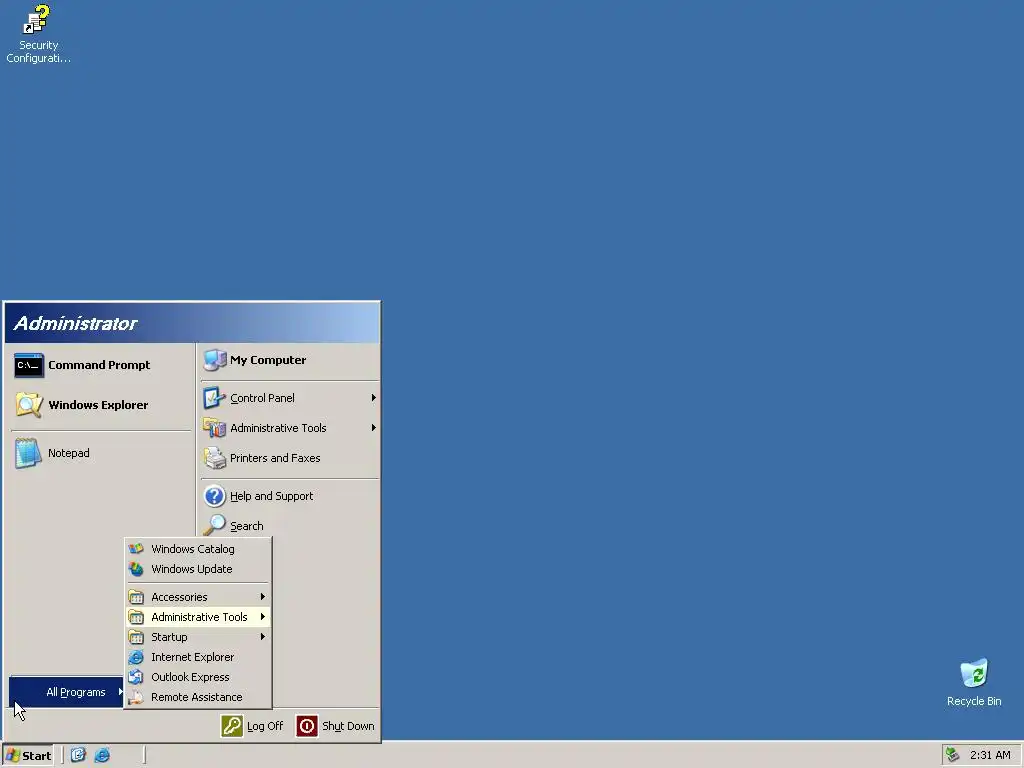Click the Control Panel icon
The width and height of the screenshot is (1024, 768).
click(214, 398)
